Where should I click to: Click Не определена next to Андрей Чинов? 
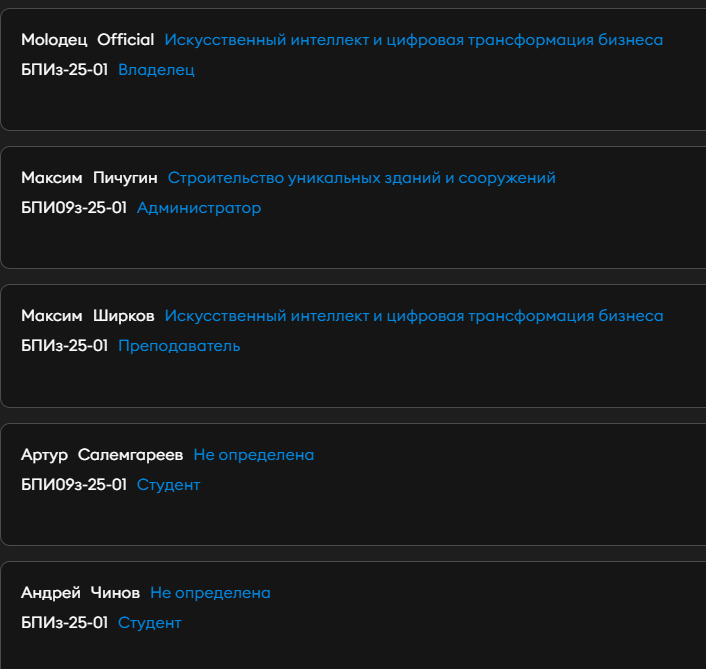[210, 593]
